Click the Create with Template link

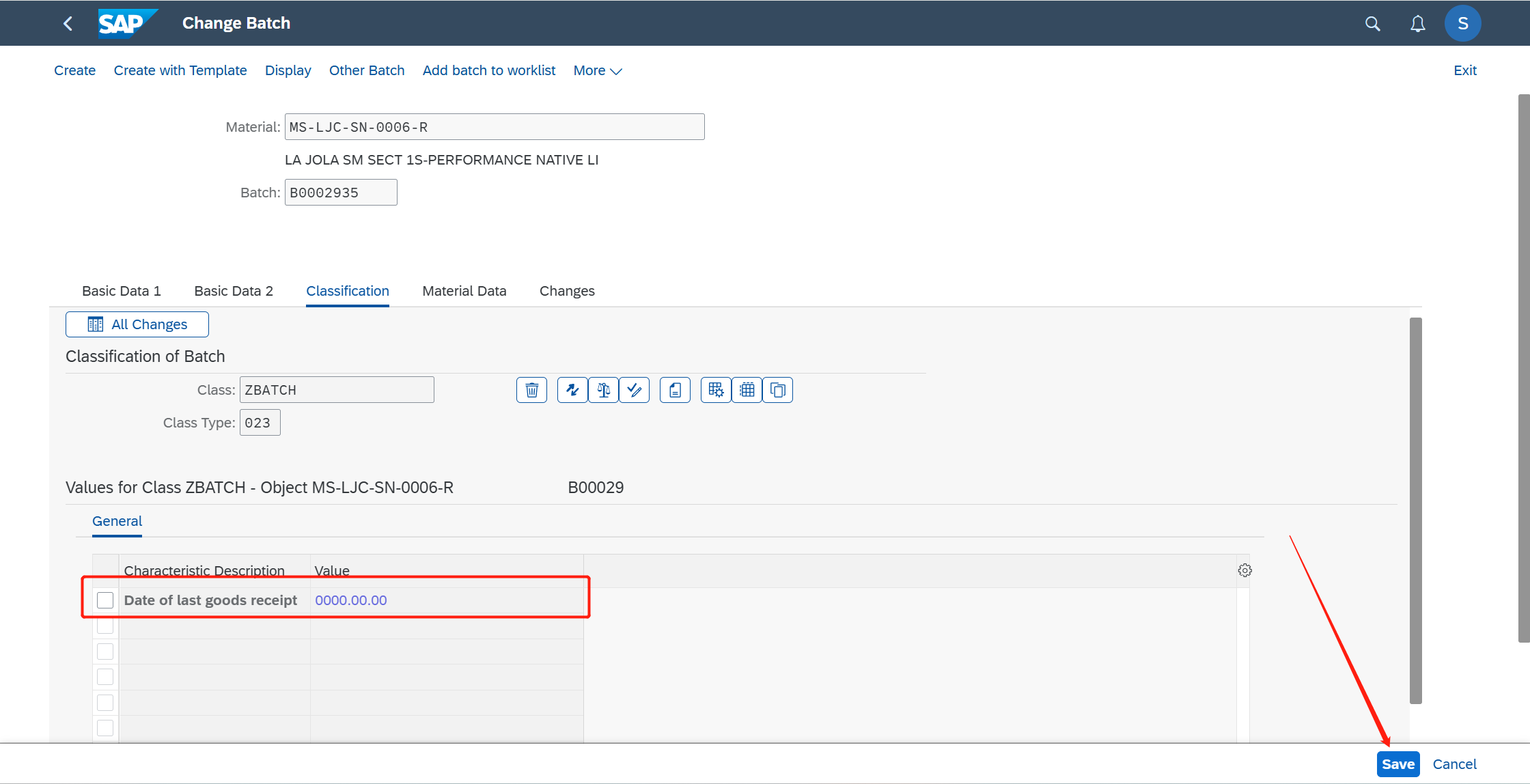[180, 70]
